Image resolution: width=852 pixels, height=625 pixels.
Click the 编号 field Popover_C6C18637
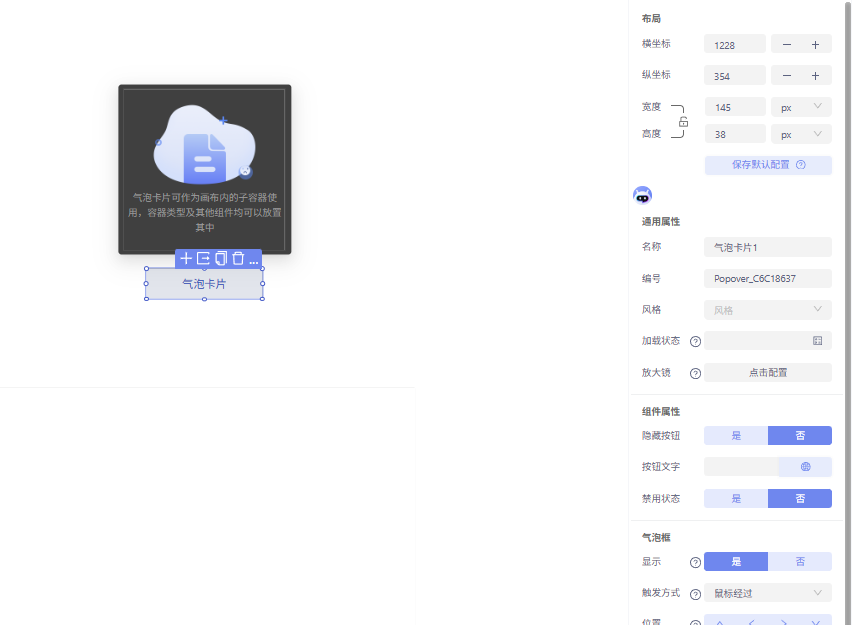tap(768, 278)
